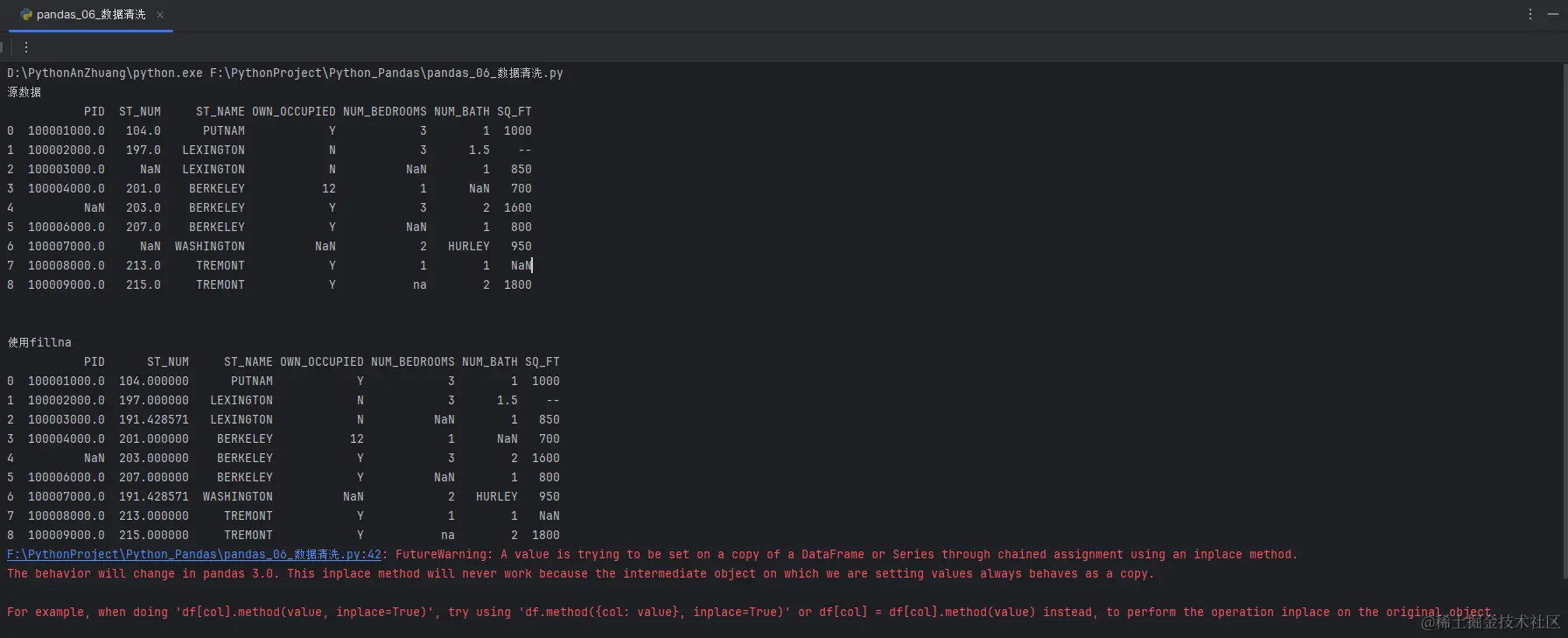Select the pandas_06_数据清洗 run tab
This screenshot has width=1568, height=638.
click(x=90, y=15)
